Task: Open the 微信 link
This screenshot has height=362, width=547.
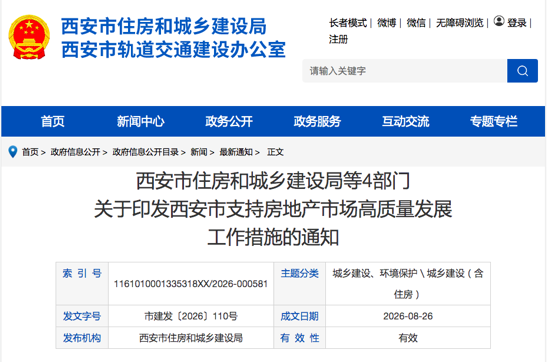Action: [416, 23]
